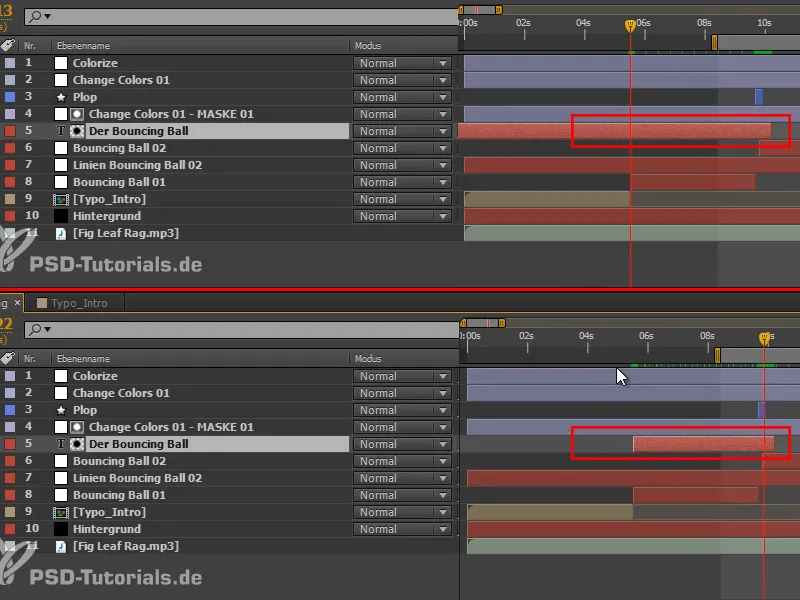Click the audio file icon of [Fig Leaf Rag.mp3] in top panel

61,233
